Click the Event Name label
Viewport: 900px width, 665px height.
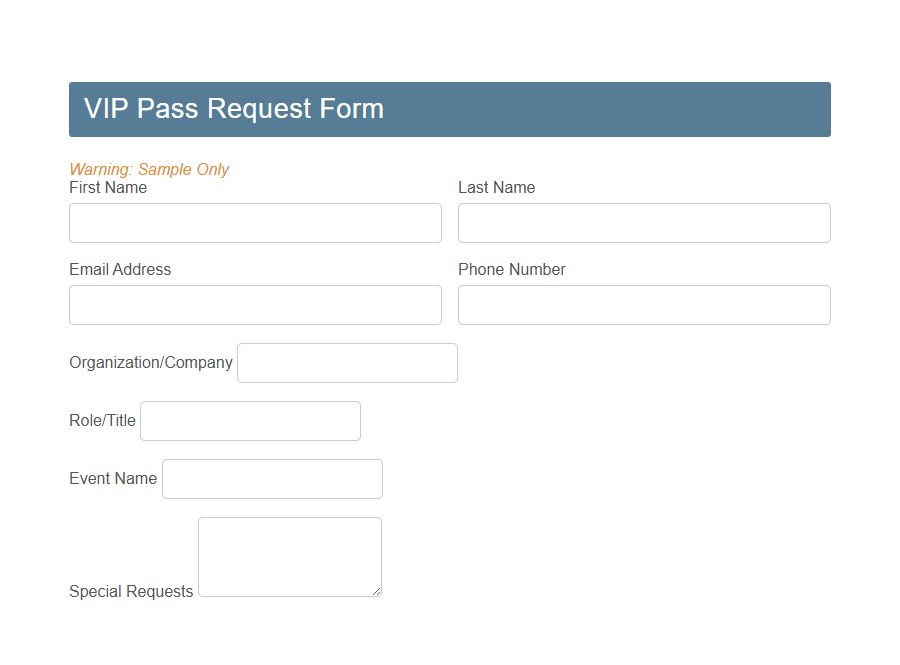click(x=113, y=478)
